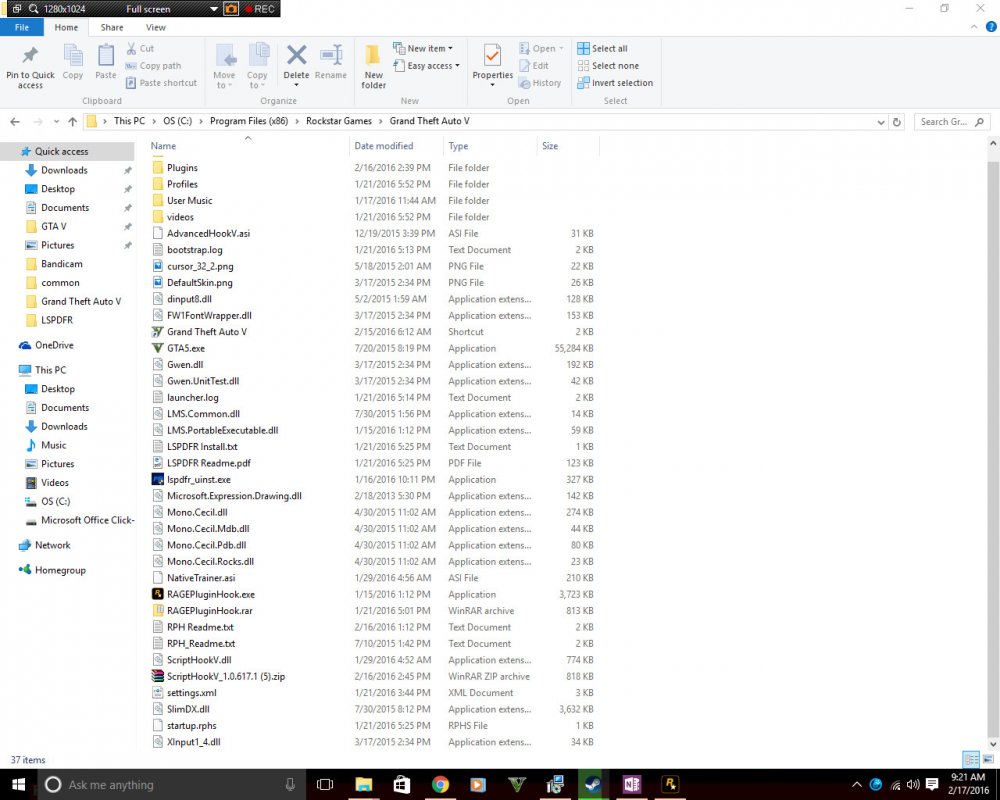This screenshot has width=1000, height=800.
Task: Click the Delete X icon
Action: point(297,55)
